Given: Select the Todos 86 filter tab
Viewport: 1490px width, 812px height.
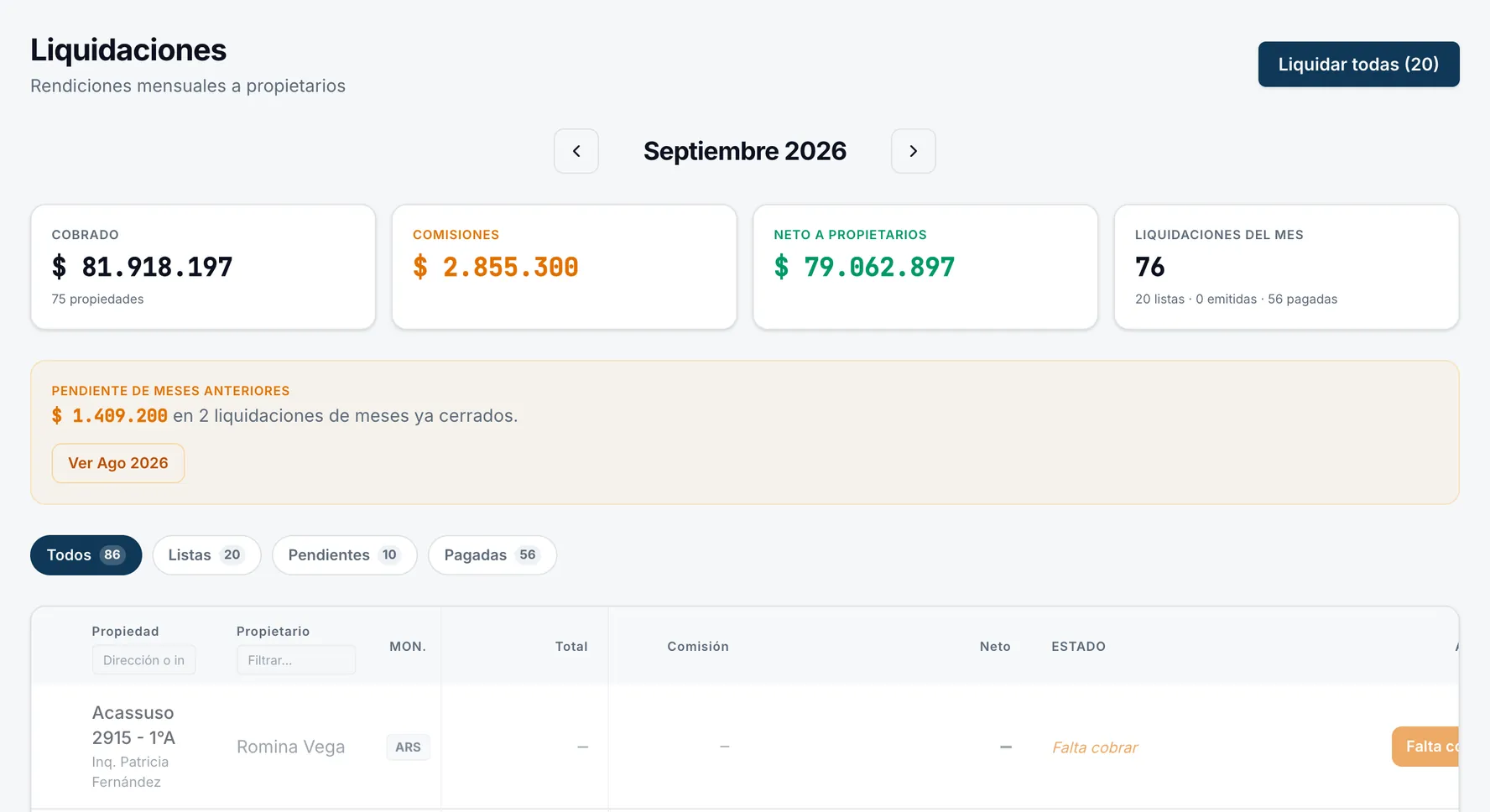Looking at the screenshot, I should pos(86,555).
